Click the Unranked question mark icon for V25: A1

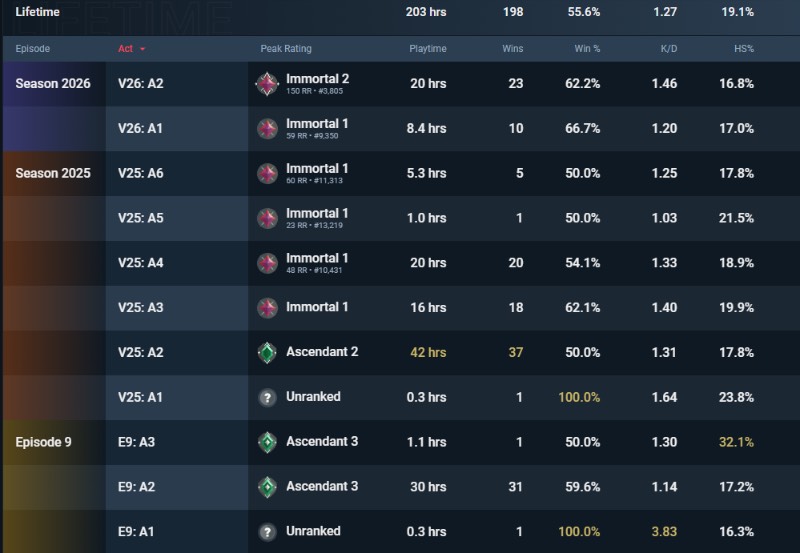(x=267, y=397)
